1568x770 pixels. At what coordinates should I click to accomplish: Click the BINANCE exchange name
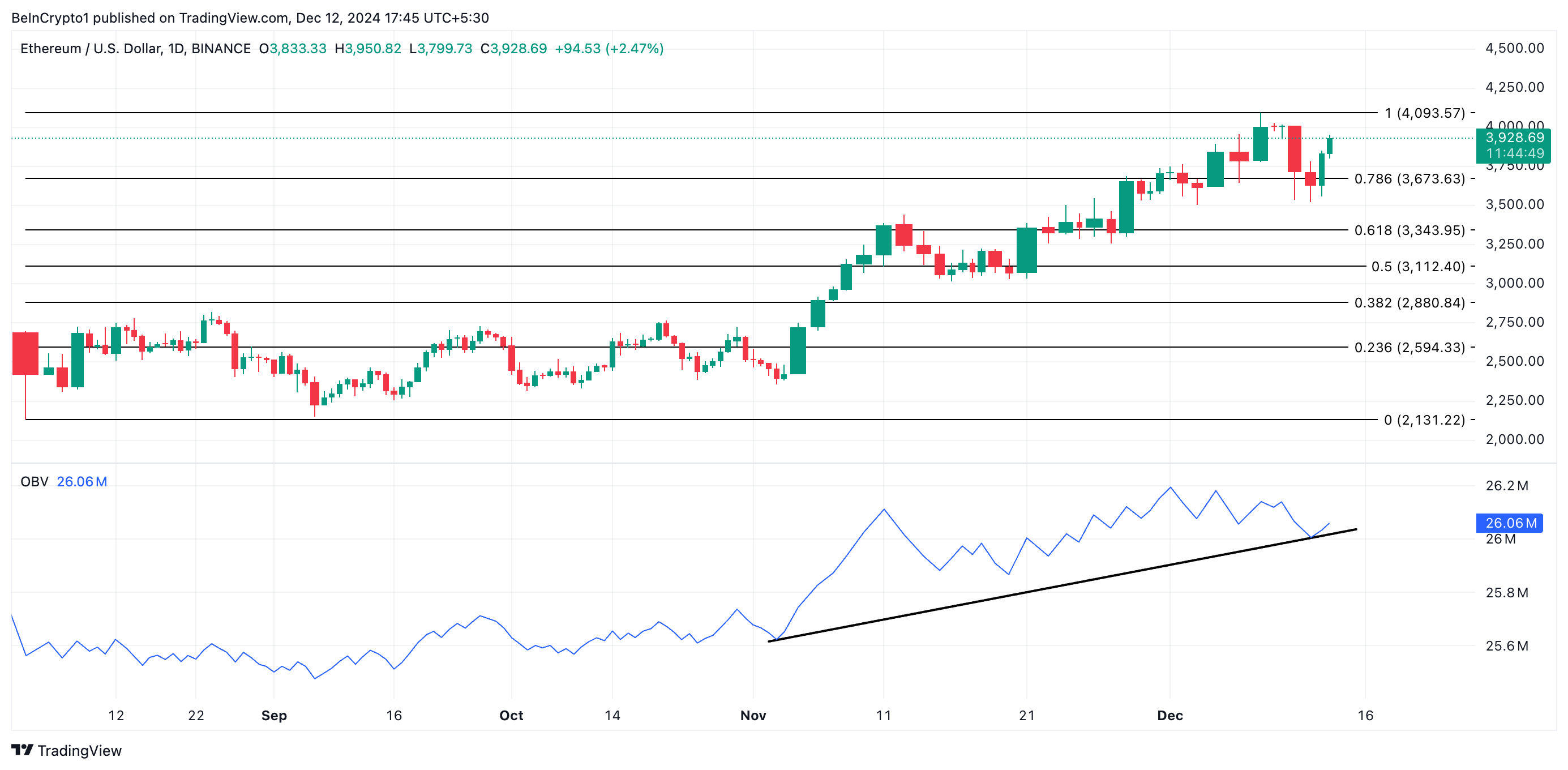223,48
